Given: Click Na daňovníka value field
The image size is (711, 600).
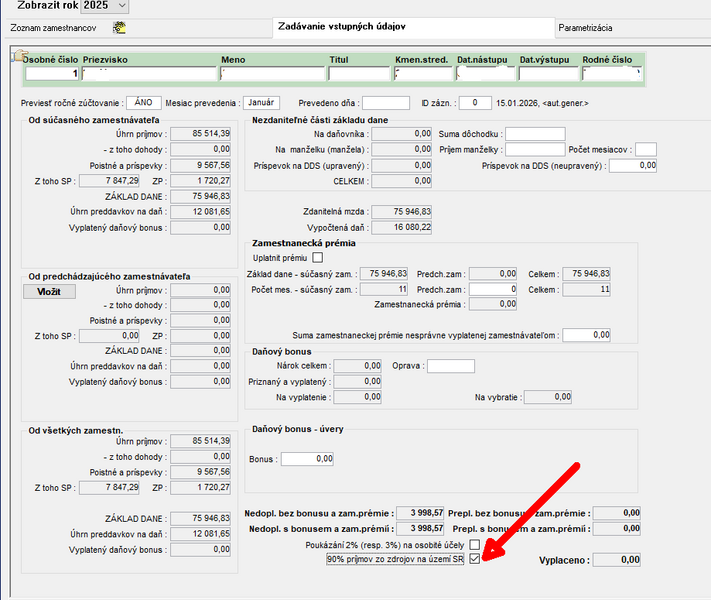Looking at the screenshot, I should [x=401, y=134].
